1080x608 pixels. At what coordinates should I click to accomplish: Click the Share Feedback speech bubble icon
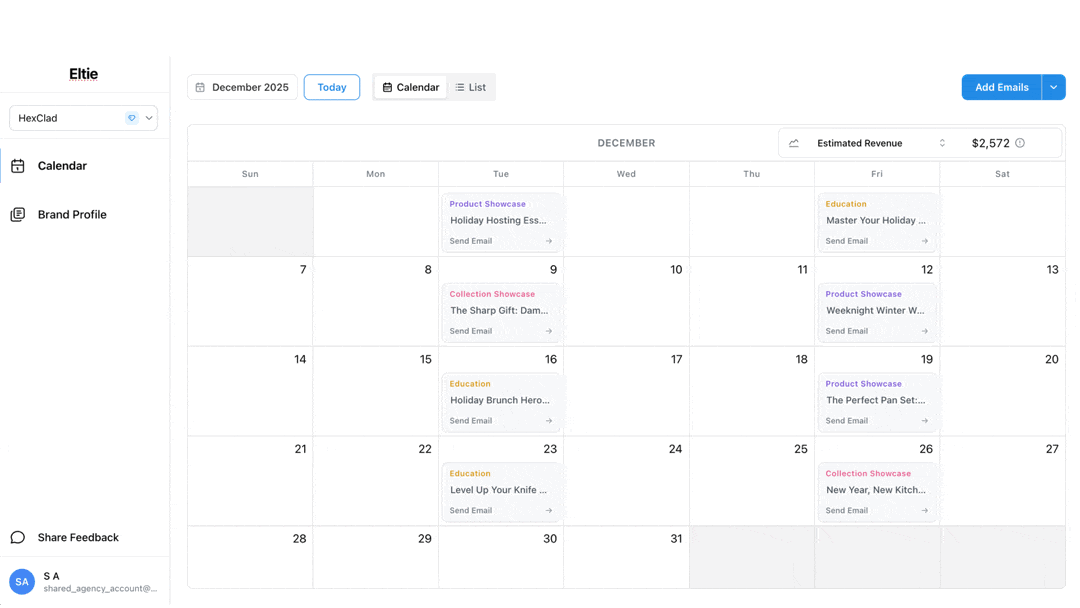[x=18, y=537]
